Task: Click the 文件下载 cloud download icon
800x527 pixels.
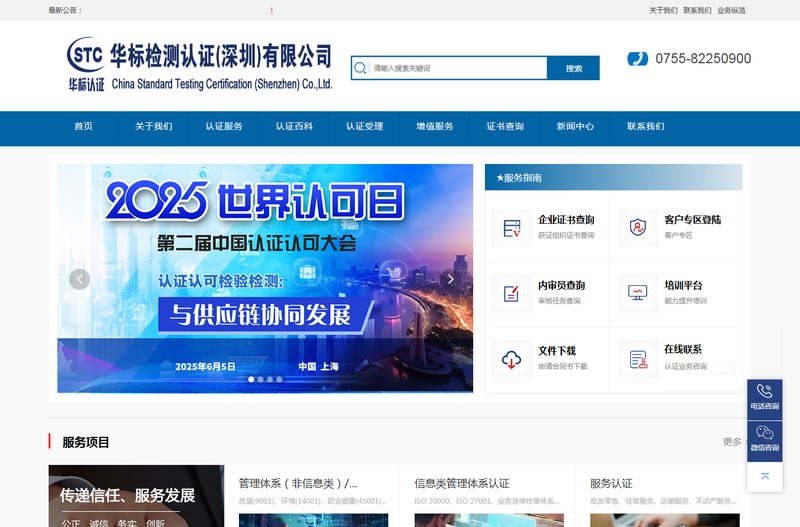Action: pos(511,359)
